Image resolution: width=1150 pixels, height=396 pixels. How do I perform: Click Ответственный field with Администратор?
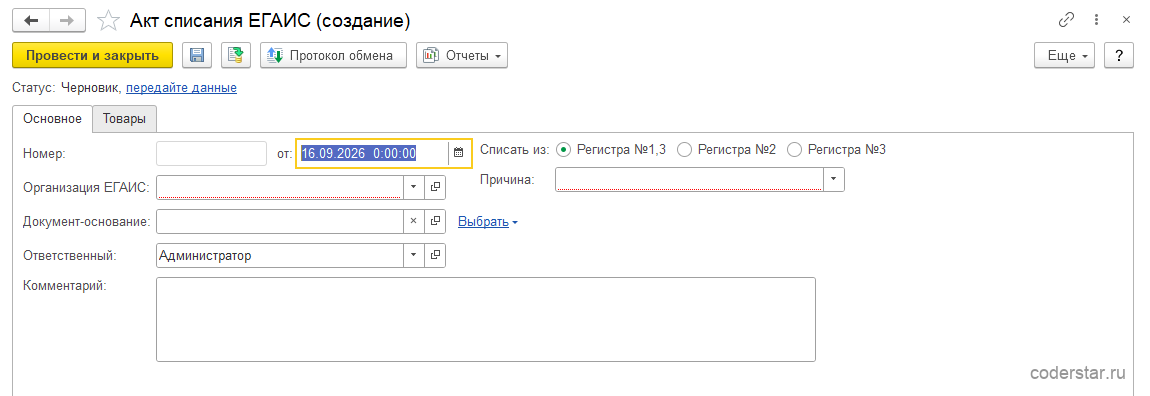[280, 255]
